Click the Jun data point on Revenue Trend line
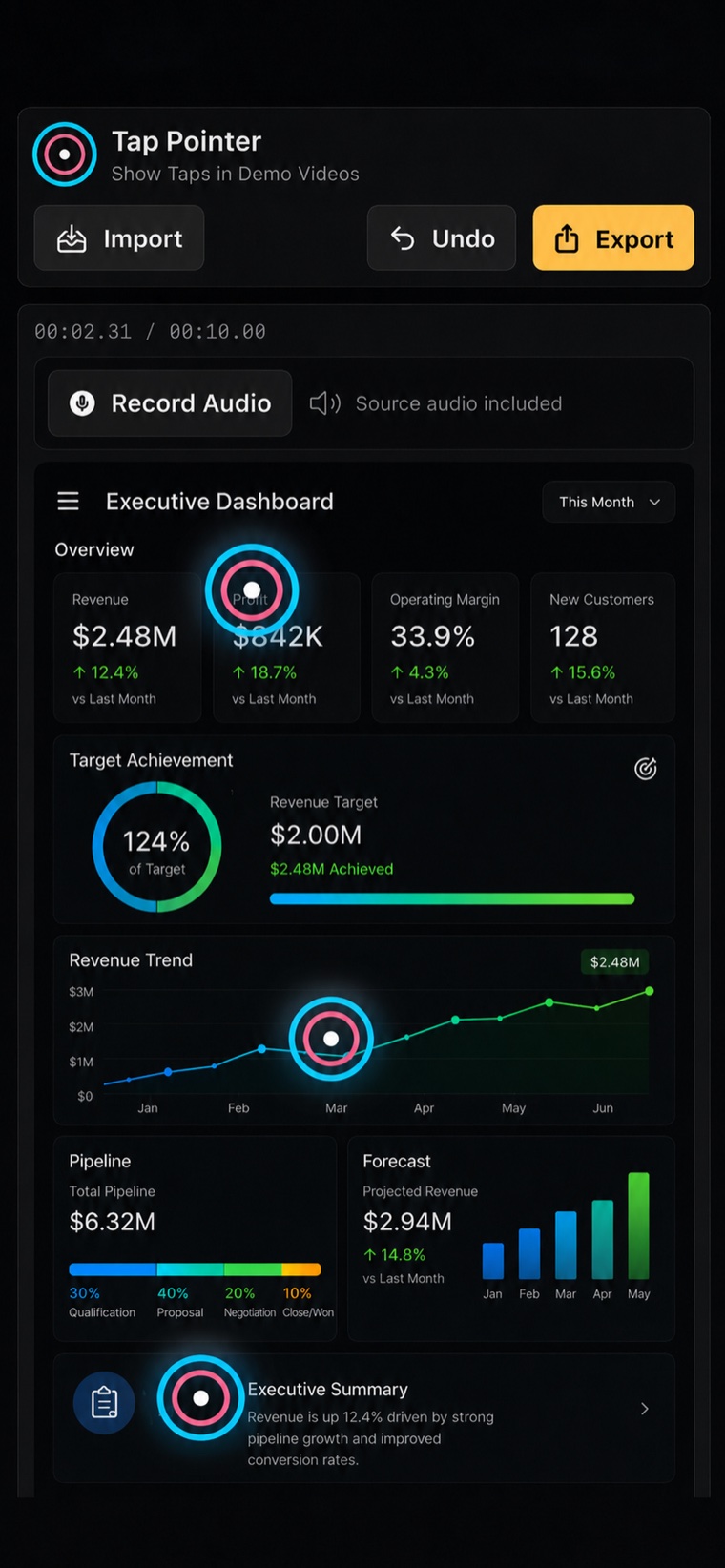Image resolution: width=725 pixels, height=1568 pixels. click(x=650, y=991)
